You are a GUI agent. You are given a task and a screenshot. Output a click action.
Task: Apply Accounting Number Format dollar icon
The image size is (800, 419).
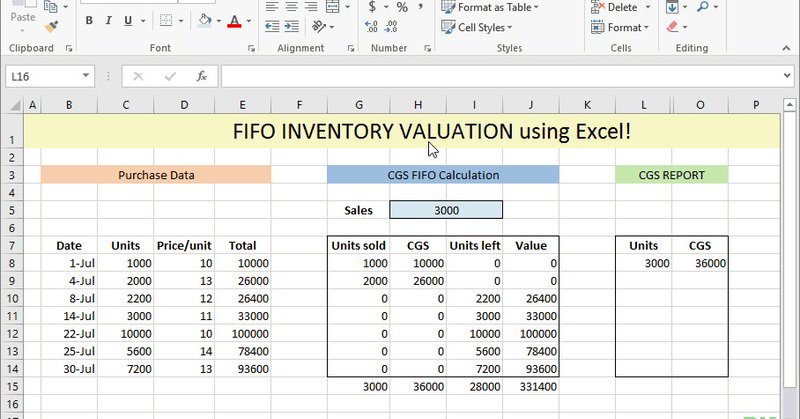(x=372, y=7)
